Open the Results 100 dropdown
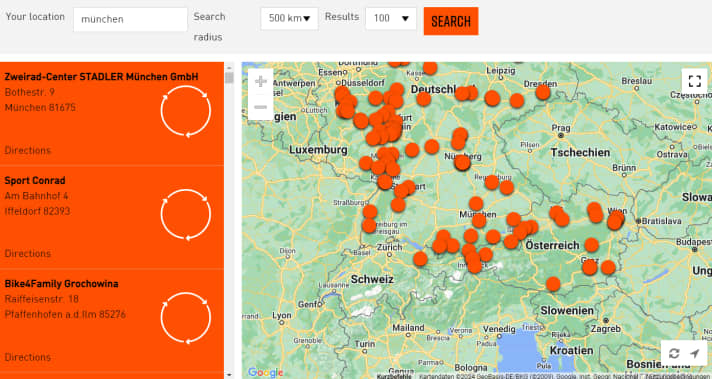The height and width of the screenshot is (379, 712). point(391,19)
